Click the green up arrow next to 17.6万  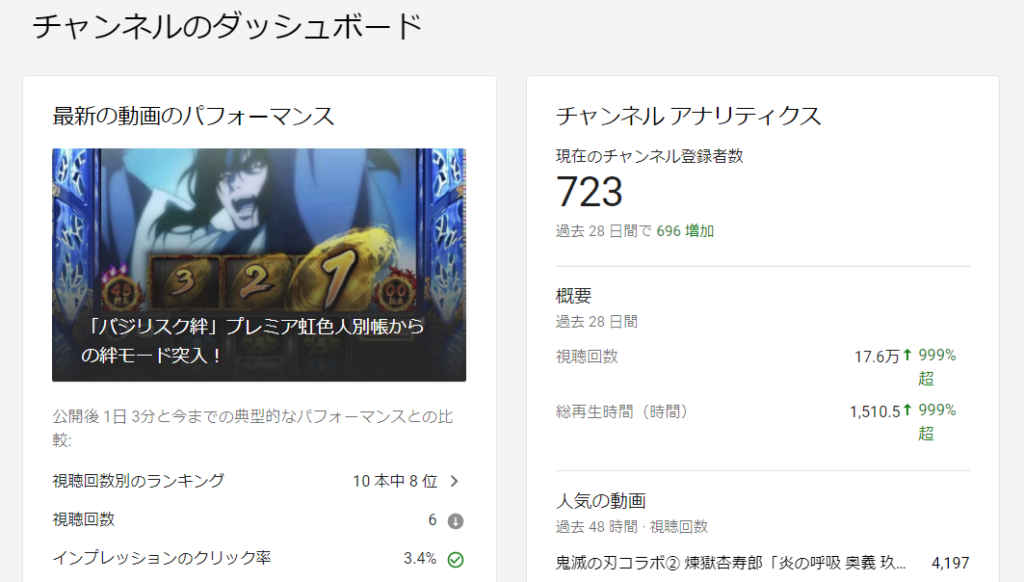(x=907, y=355)
